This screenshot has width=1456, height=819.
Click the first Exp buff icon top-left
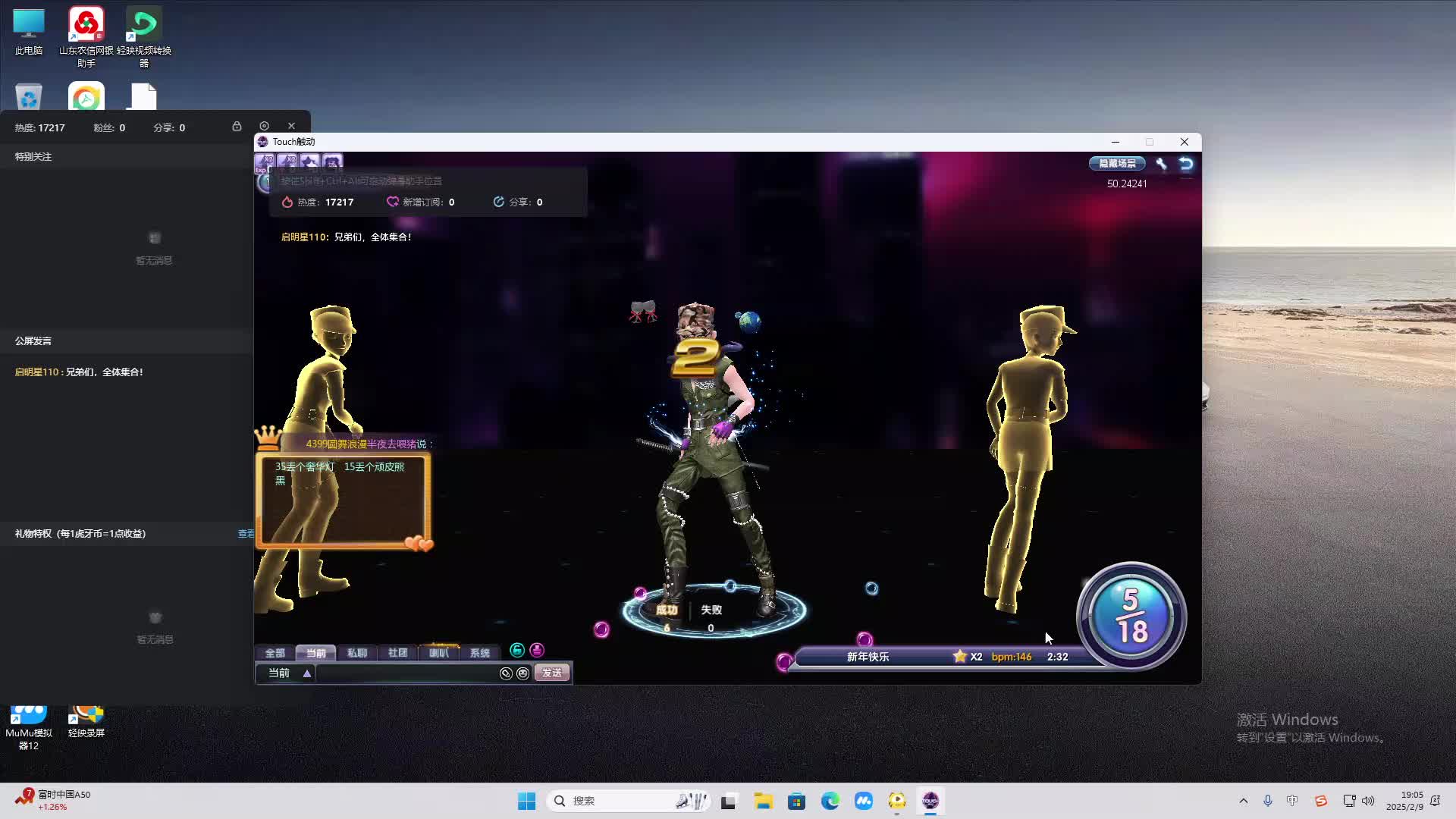pos(265,162)
